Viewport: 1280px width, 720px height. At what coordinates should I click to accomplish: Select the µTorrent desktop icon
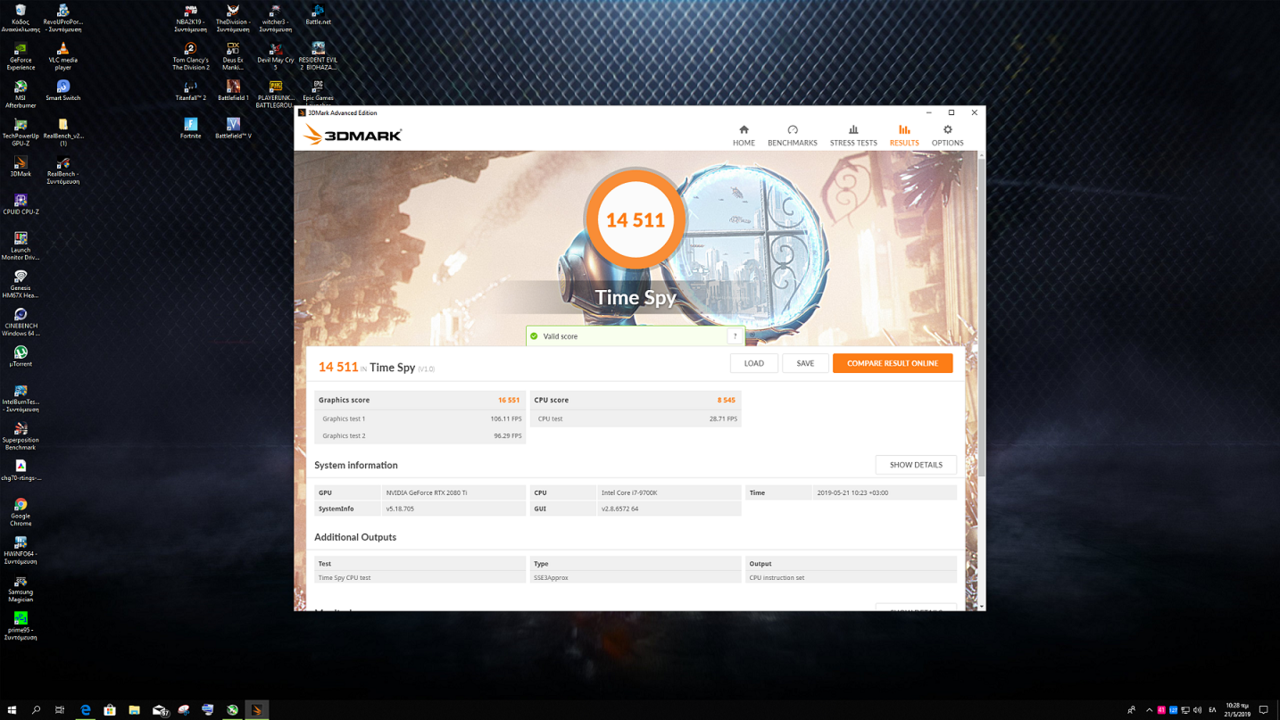[20, 357]
